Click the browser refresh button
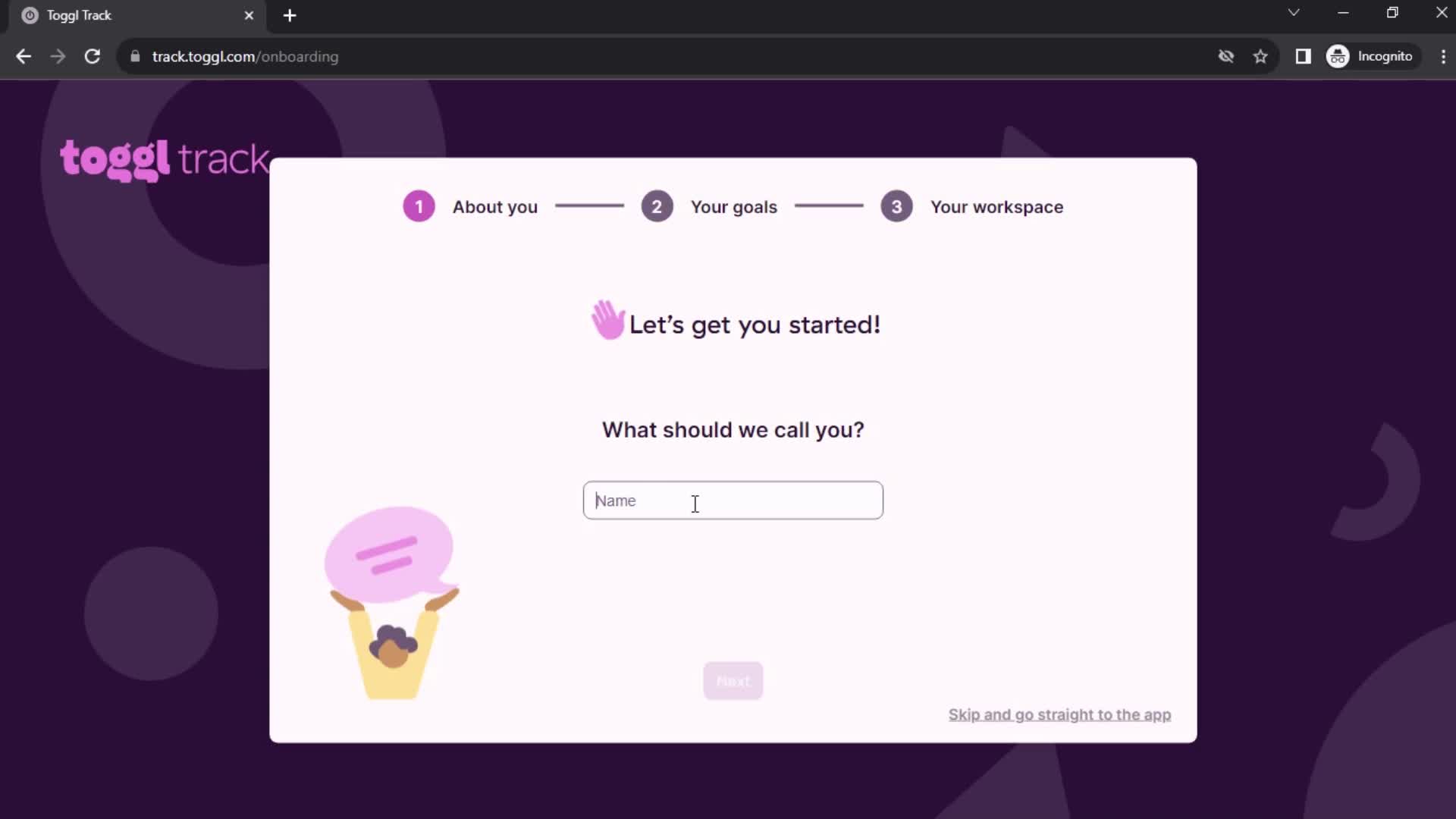This screenshot has width=1456, height=819. 91,56
